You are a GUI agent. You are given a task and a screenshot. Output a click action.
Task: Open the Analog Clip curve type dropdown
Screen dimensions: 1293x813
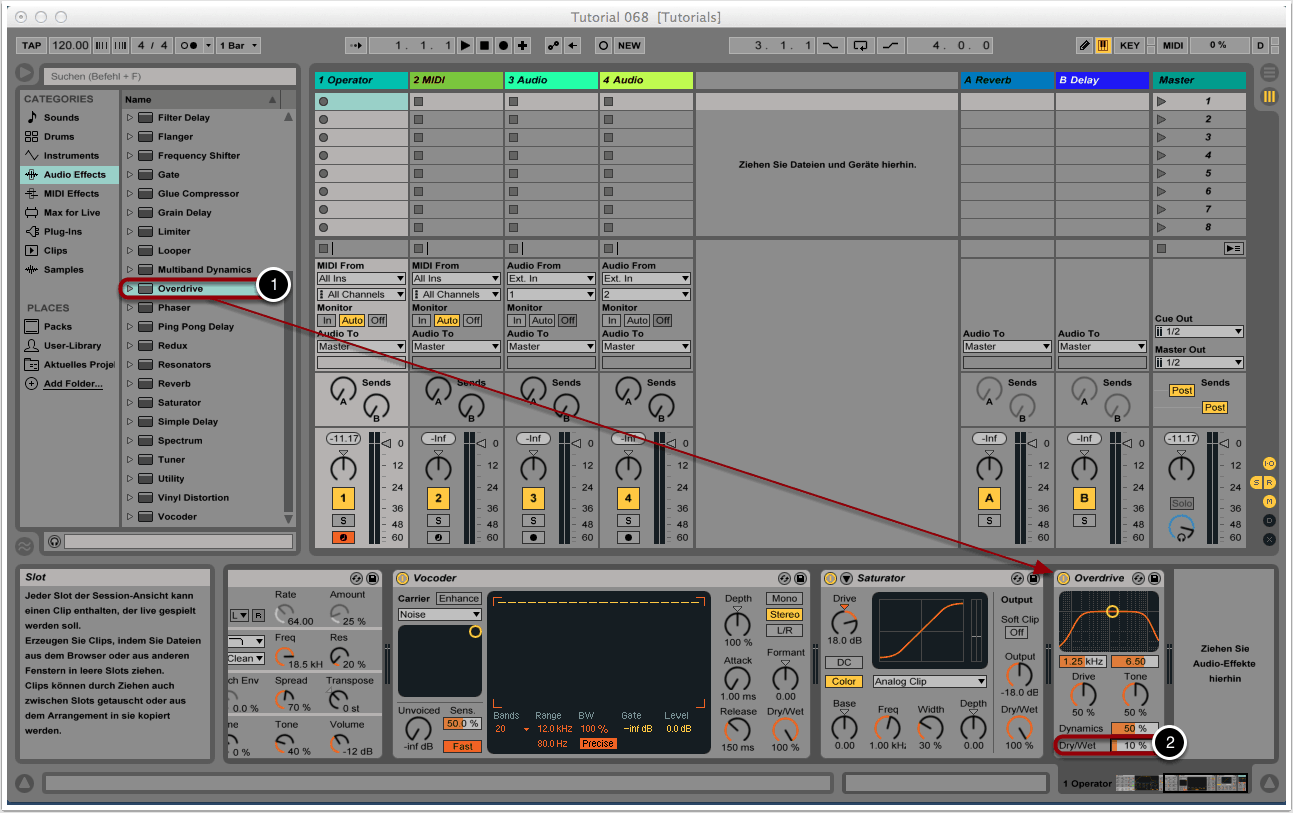click(929, 682)
